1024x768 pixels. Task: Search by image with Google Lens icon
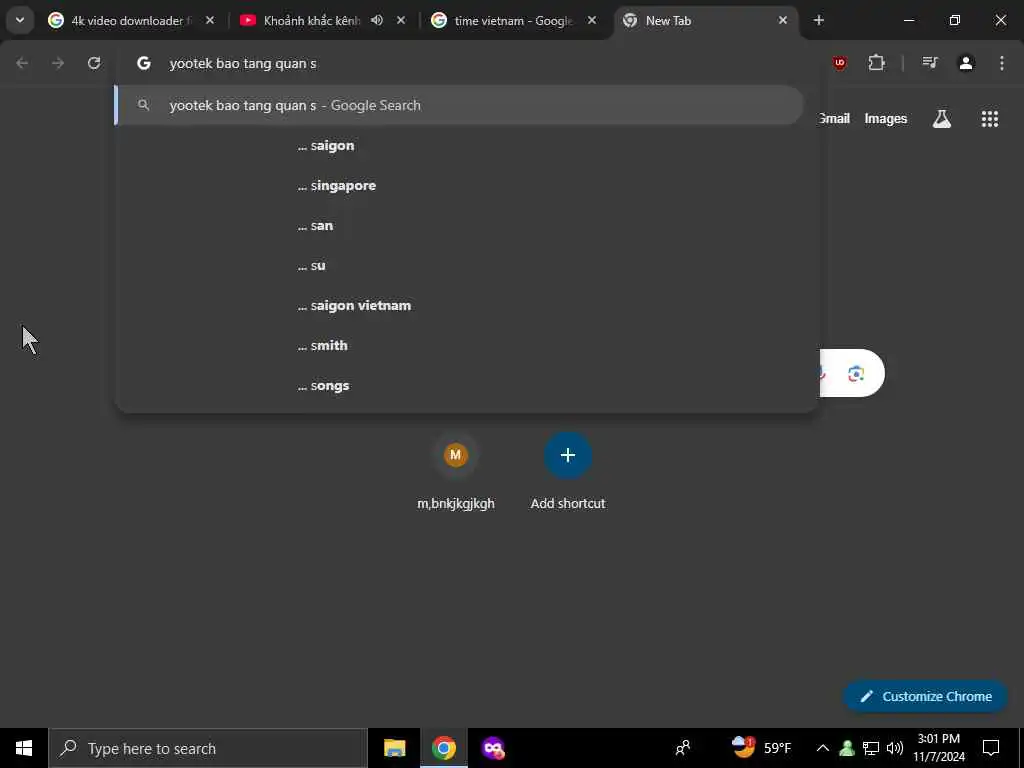[856, 374]
